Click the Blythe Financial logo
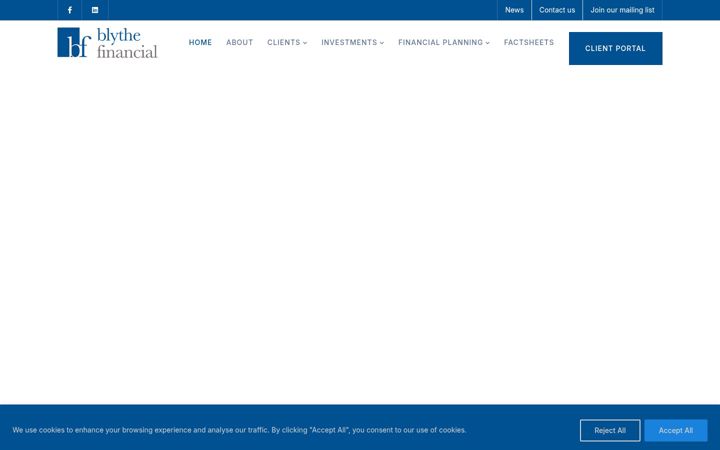 (107, 43)
